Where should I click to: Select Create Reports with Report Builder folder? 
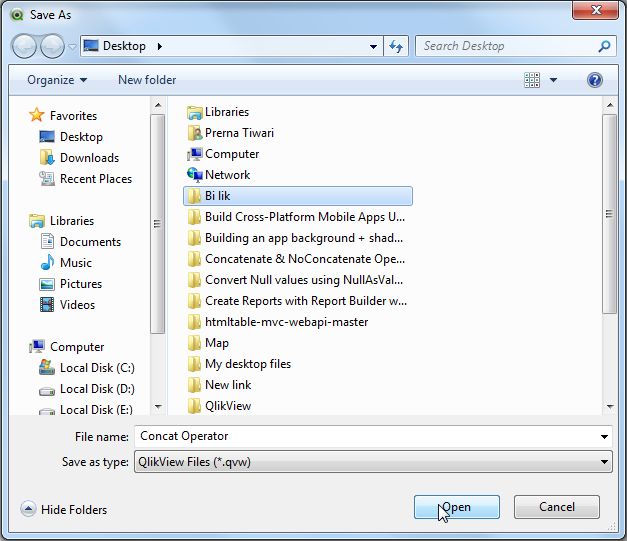click(x=297, y=301)
